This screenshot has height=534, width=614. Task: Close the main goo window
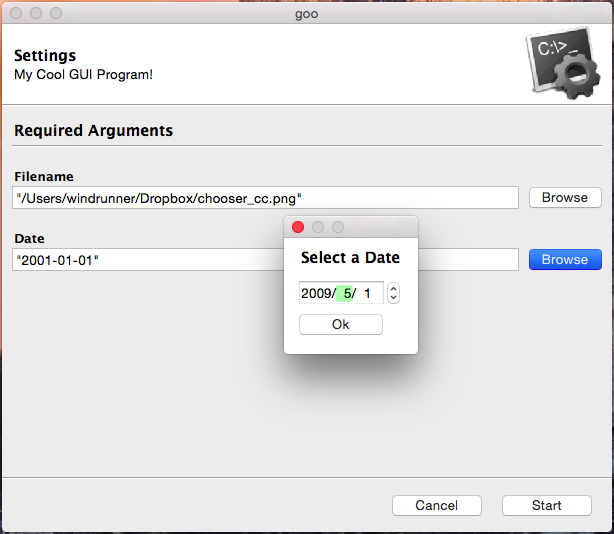[16, 13]
